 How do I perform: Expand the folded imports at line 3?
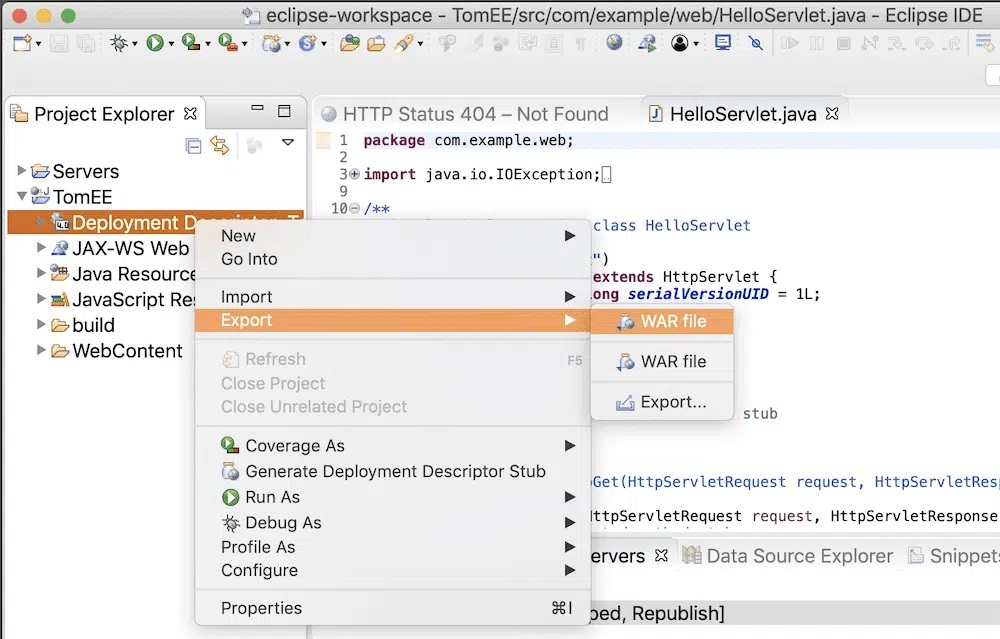(x=354, y=175)
